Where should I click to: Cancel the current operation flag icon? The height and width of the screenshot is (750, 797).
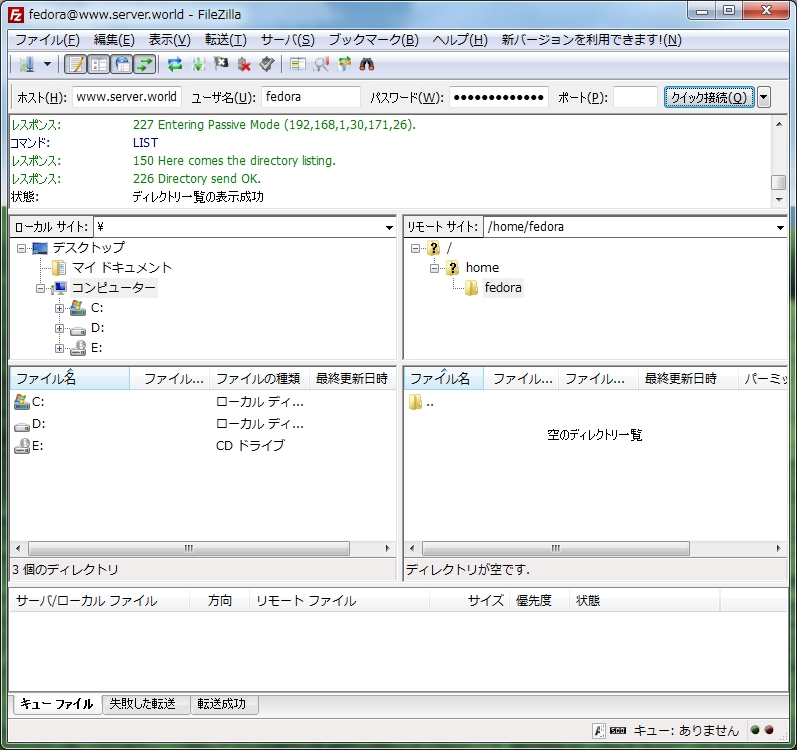pyautogui.click(x=221, y=65)
